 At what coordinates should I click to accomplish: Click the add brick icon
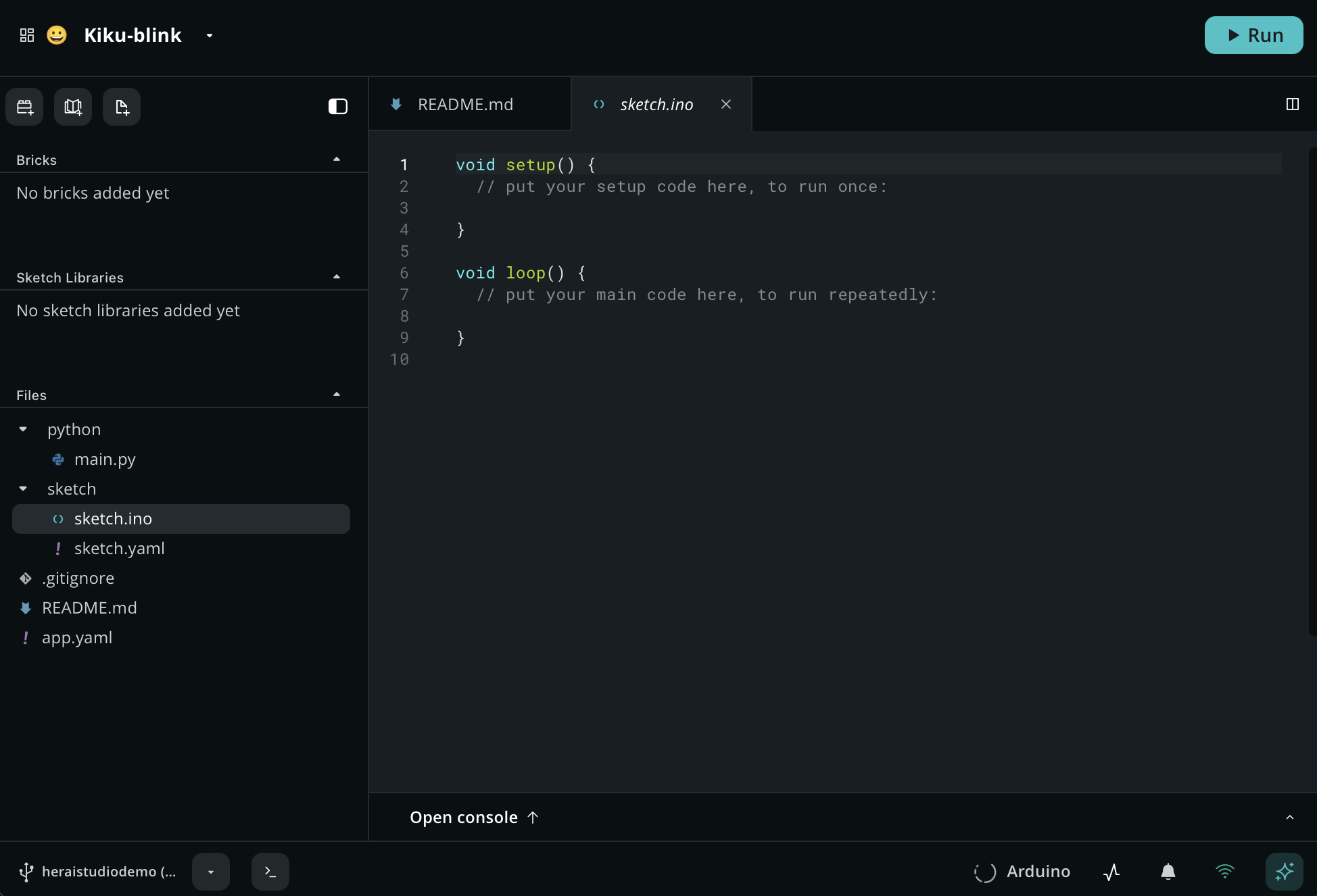[x=24, y=107]
